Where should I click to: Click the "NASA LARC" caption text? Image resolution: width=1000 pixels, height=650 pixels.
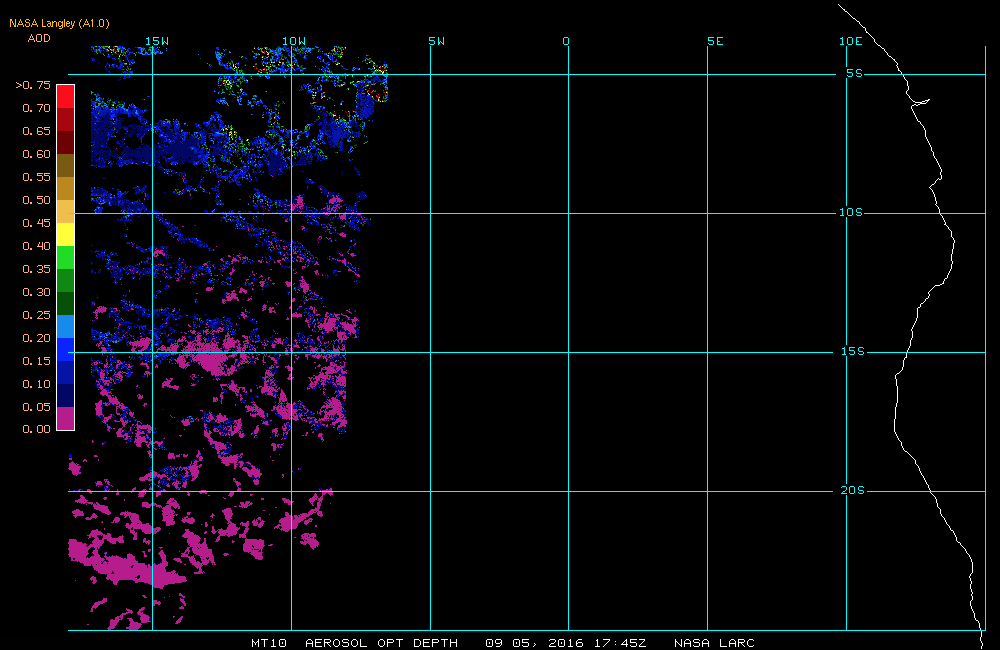[714, 643]
